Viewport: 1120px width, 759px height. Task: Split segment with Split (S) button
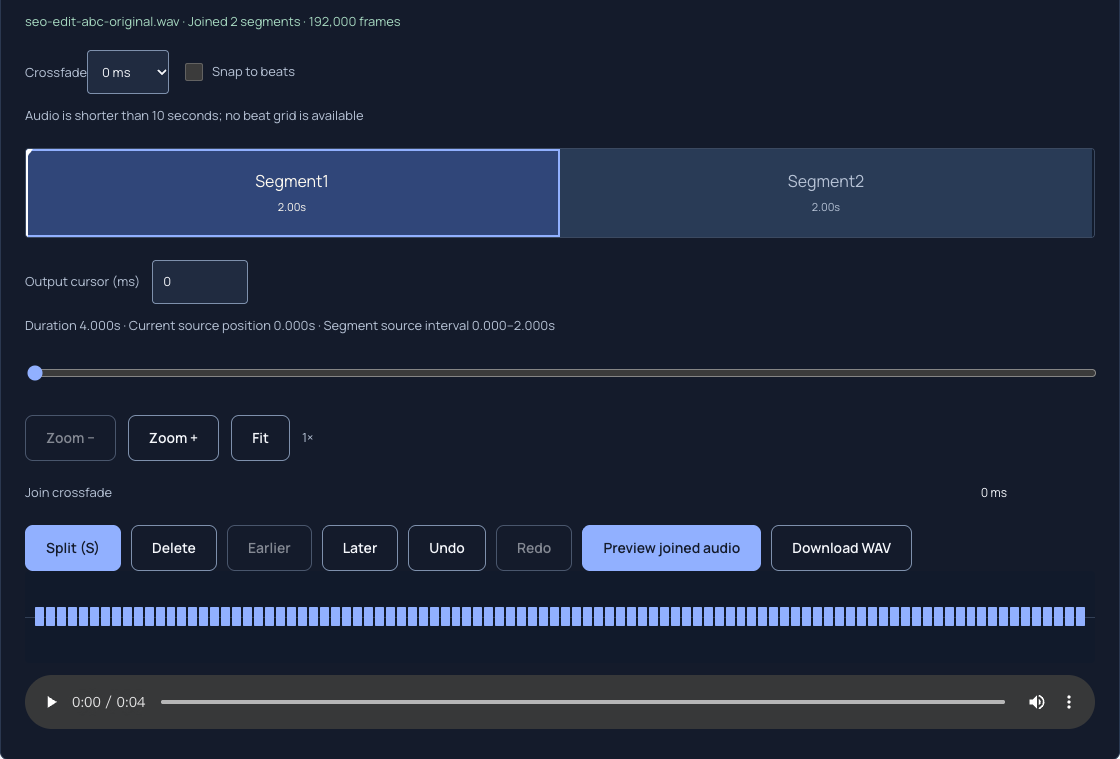(73, 548)
